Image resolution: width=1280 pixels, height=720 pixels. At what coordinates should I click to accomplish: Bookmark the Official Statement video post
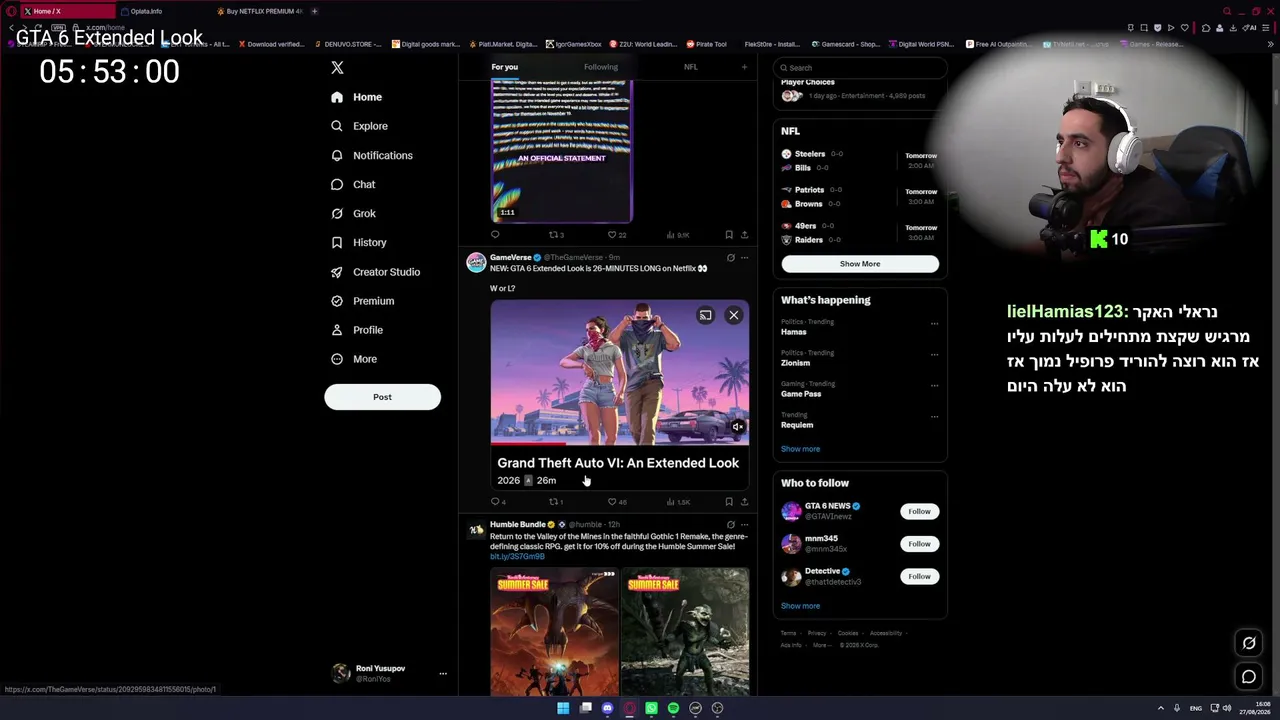729,235
